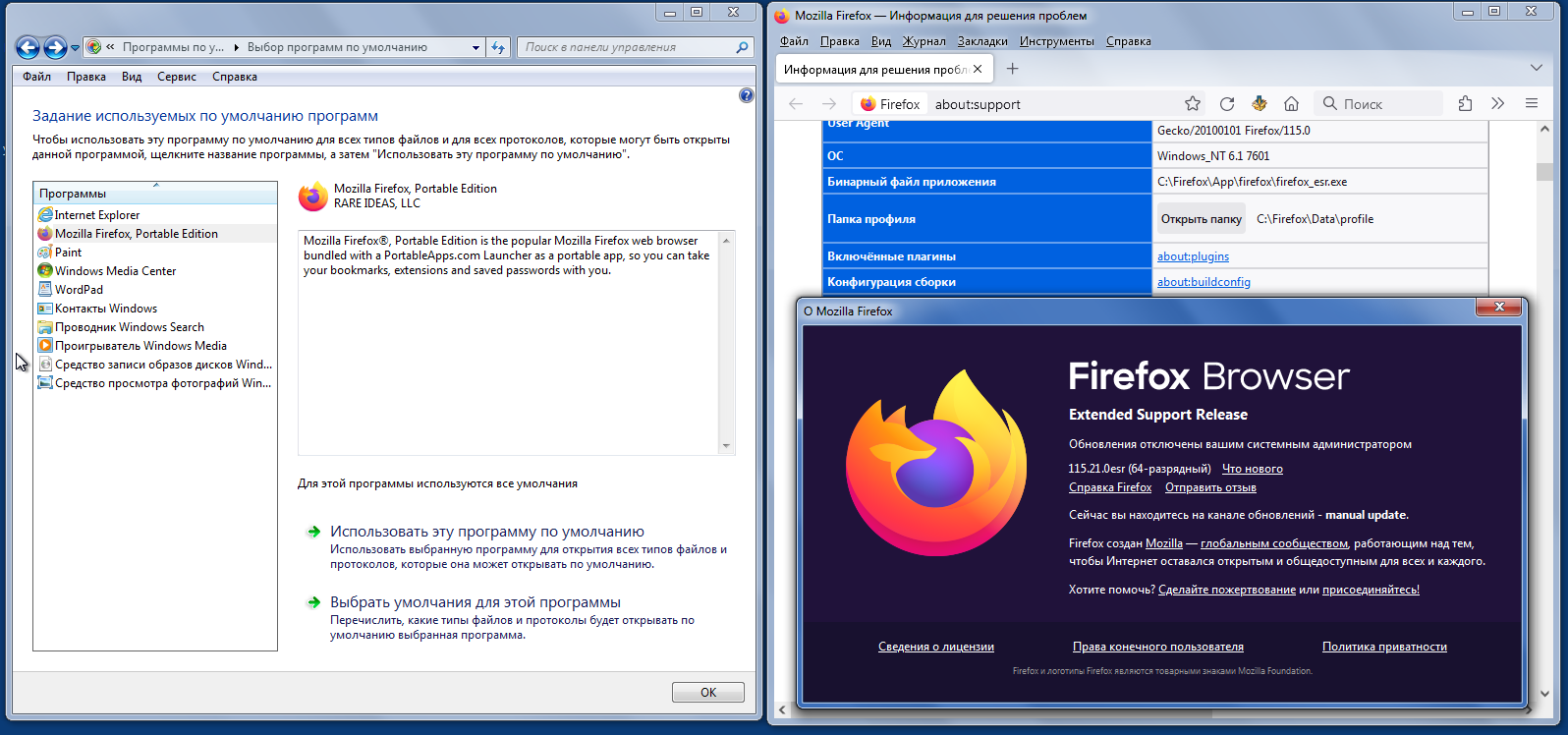Expand the Firefox toolbar overflow chevrons
1568x735 pixels.
coord(1498,104)
